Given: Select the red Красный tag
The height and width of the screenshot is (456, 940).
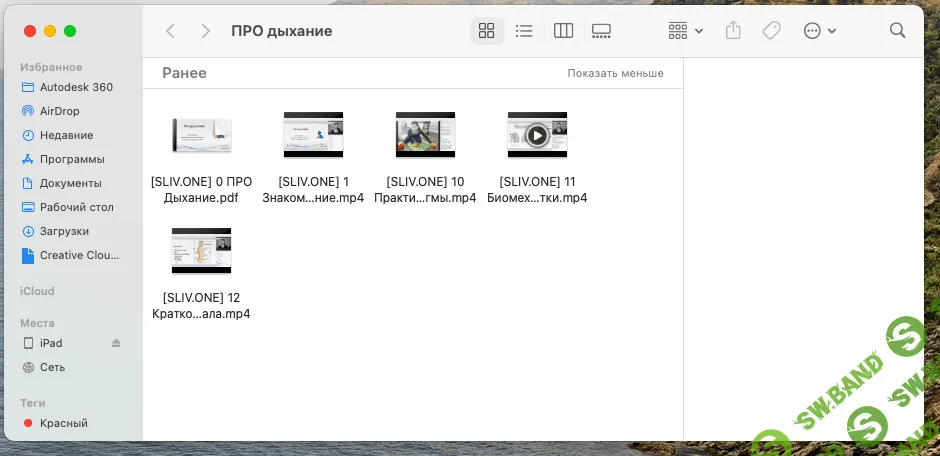Looking at the screenshot, I should 63,423.
